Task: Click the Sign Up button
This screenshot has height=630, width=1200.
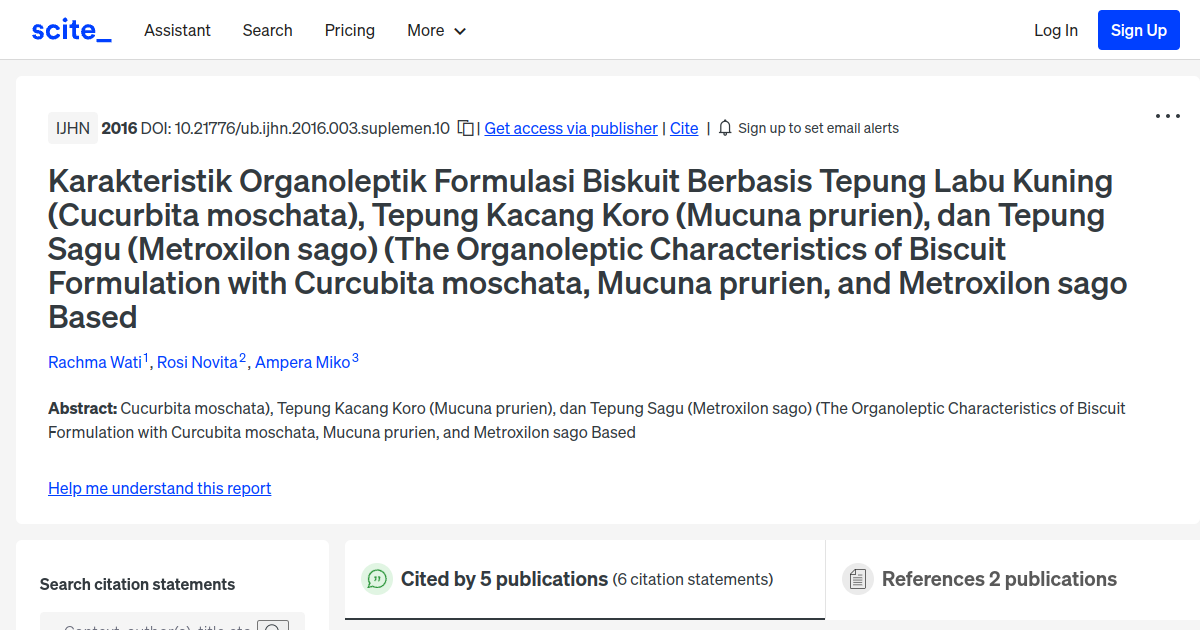Action: (1138, 30)
